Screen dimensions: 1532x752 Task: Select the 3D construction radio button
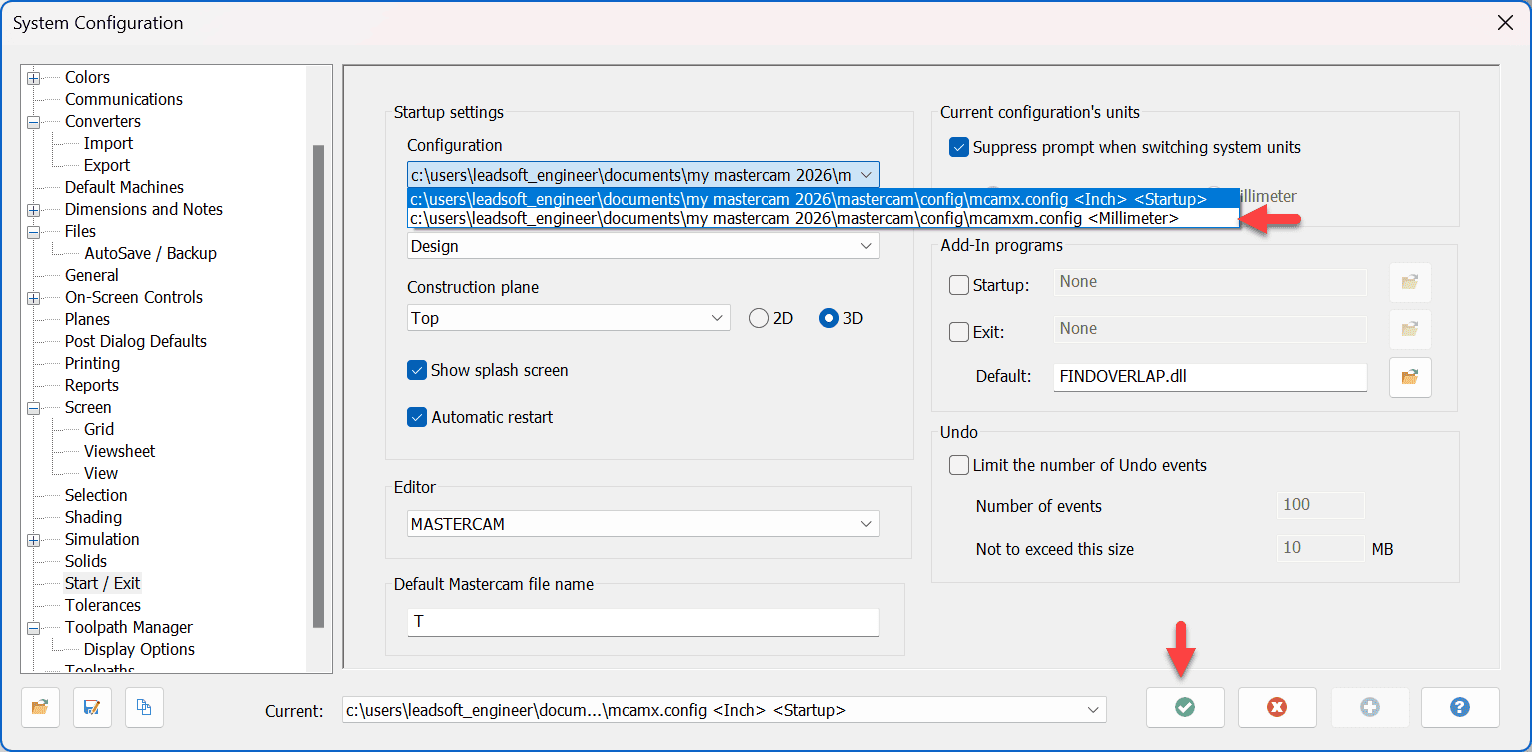[829, 318]
